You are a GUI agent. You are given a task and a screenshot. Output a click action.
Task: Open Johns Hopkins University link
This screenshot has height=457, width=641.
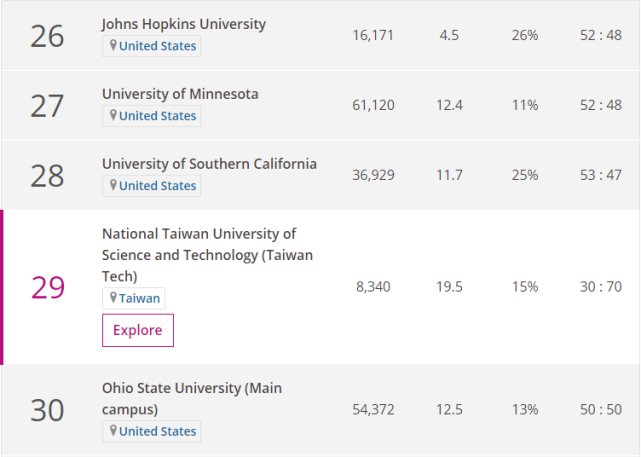[184, 23]
